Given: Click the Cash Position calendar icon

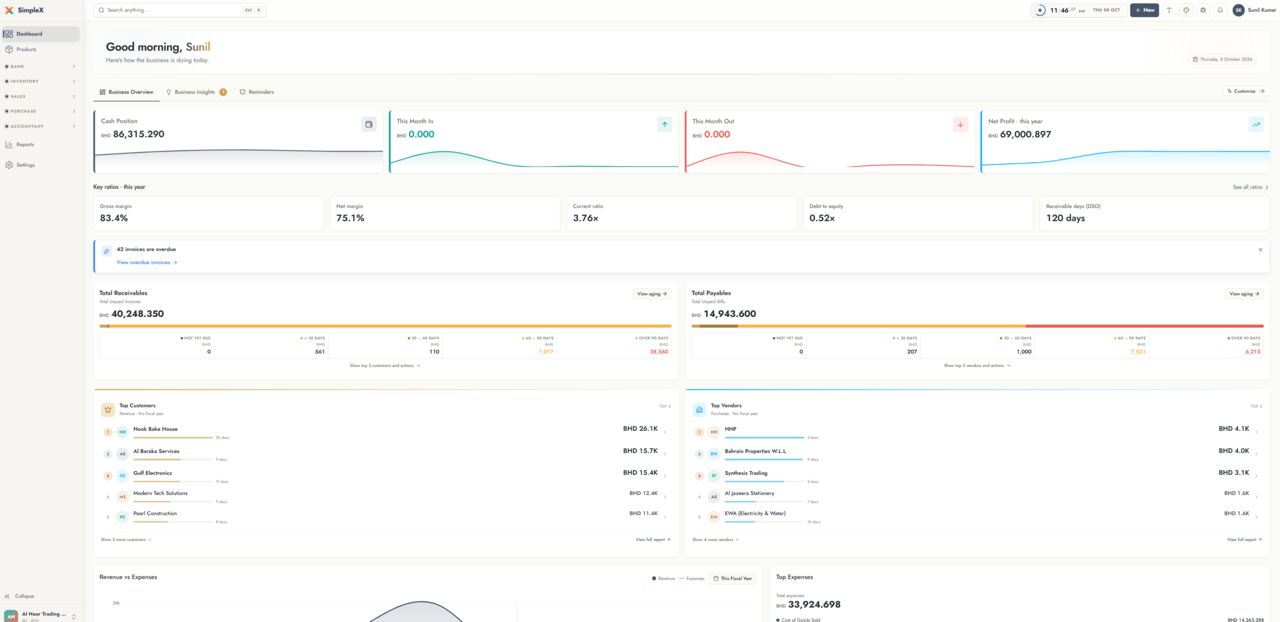Looking at the screenshot, I should point(369,124).
